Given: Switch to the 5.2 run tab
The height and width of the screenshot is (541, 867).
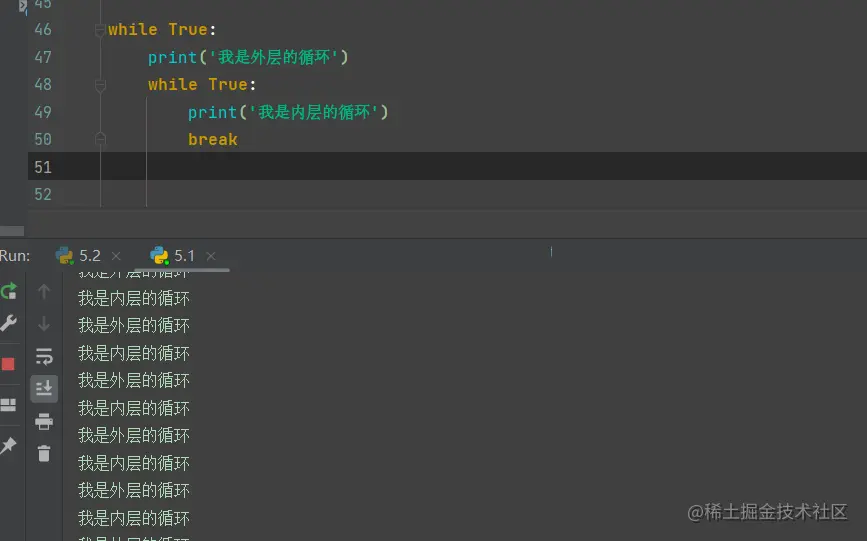Looking at the screenshot, I should pos(79,256).
